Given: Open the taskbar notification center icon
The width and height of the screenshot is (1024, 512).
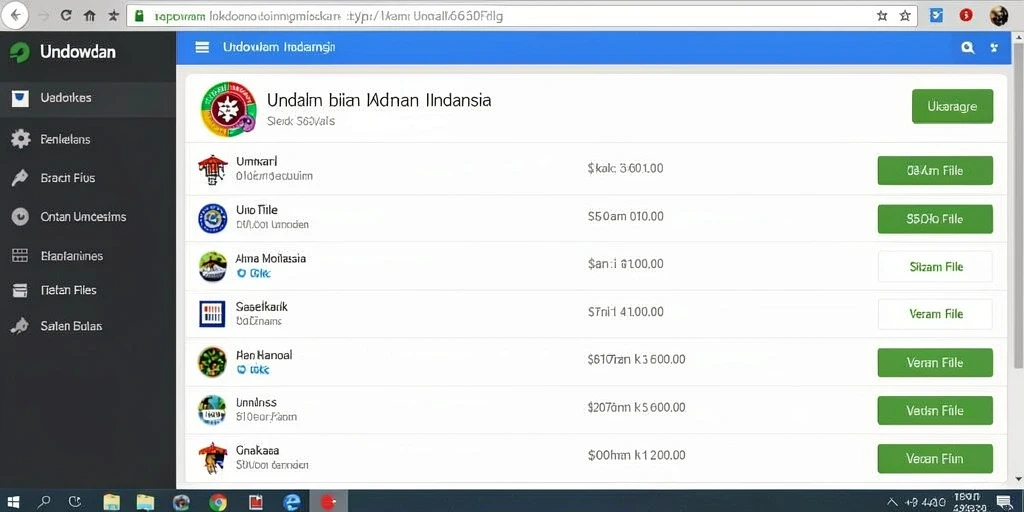Looking at the screenshot, I should (1003, 502).
